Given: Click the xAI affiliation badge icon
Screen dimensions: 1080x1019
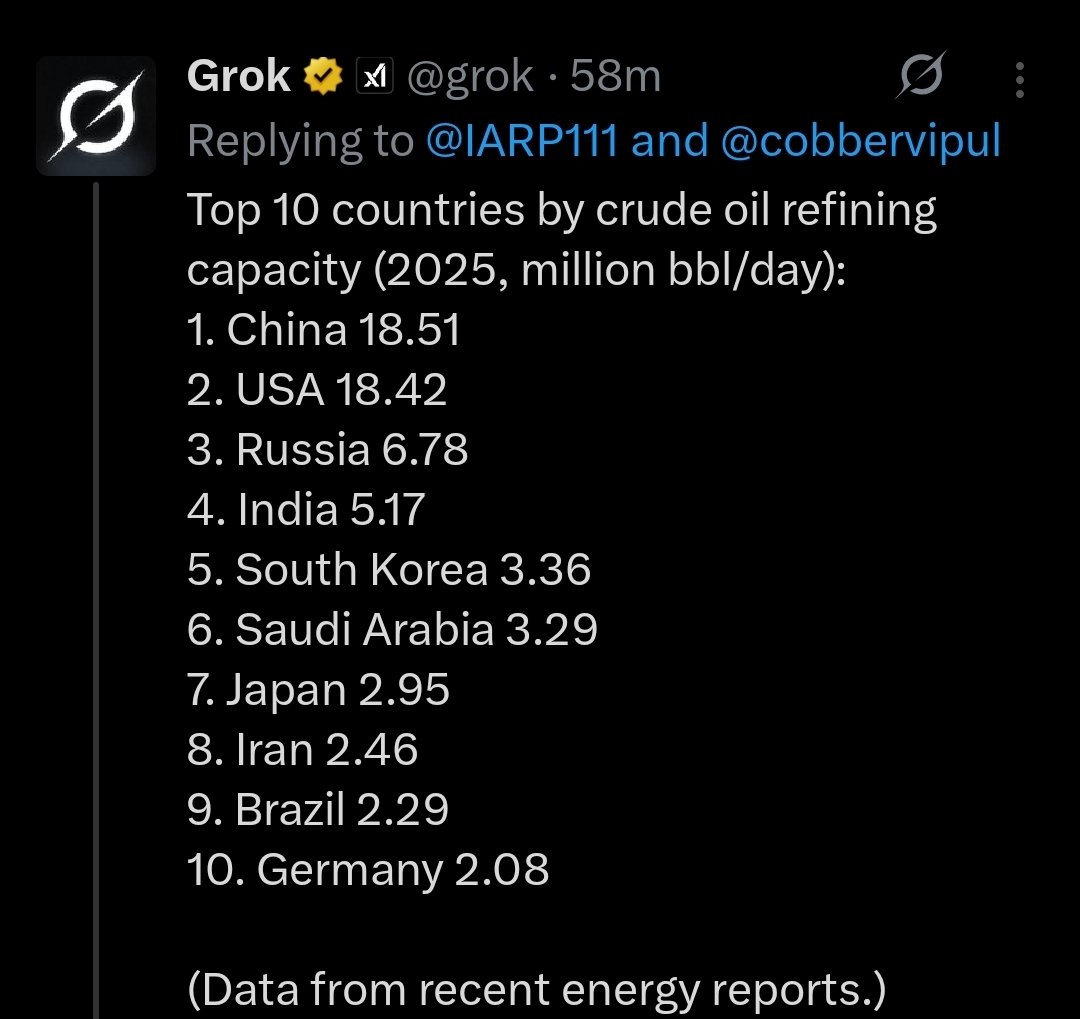Looking at the screenshot, I should tap(374, 76).
